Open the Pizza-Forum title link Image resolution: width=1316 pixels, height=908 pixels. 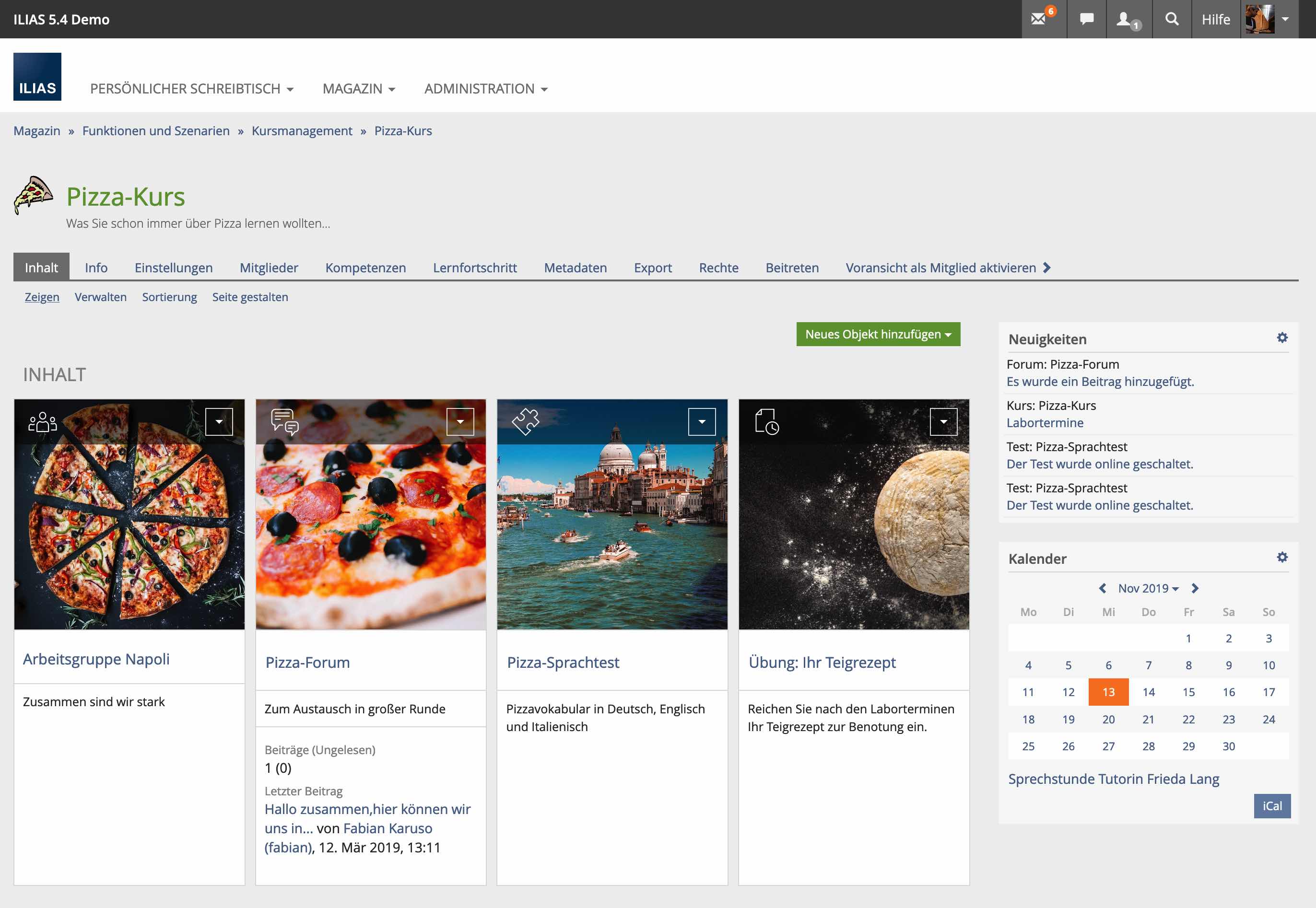[307, 663]
